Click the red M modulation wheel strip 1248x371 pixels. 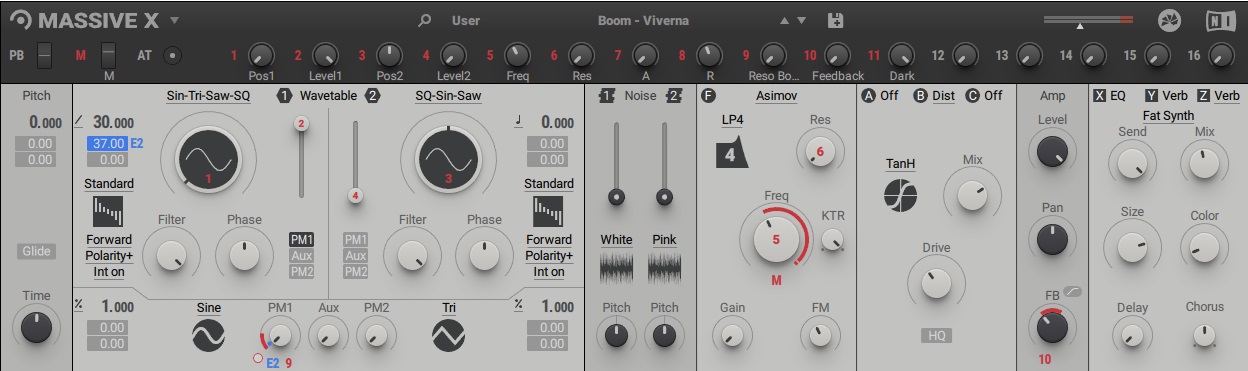pyautogui.click(x=109, y=55)
